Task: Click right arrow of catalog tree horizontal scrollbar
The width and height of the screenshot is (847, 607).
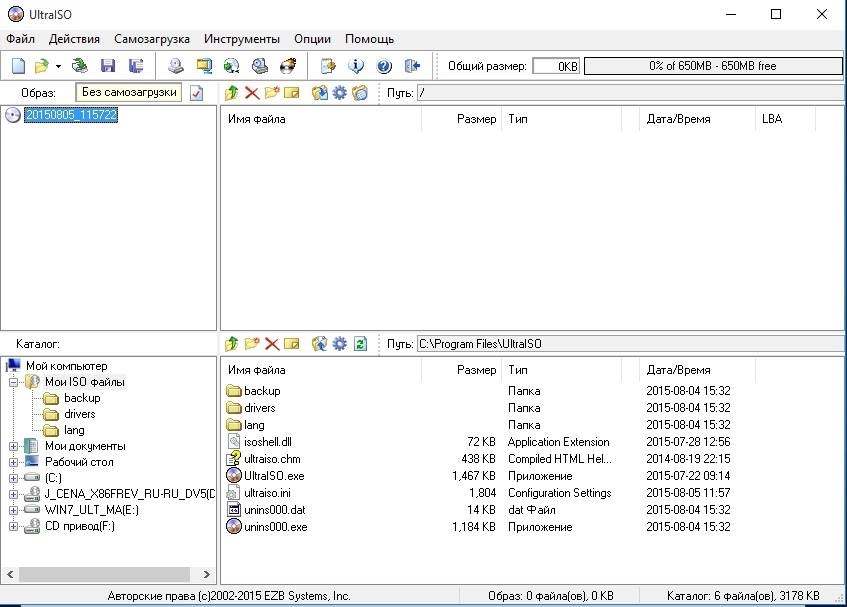Action: pos(206,574)
